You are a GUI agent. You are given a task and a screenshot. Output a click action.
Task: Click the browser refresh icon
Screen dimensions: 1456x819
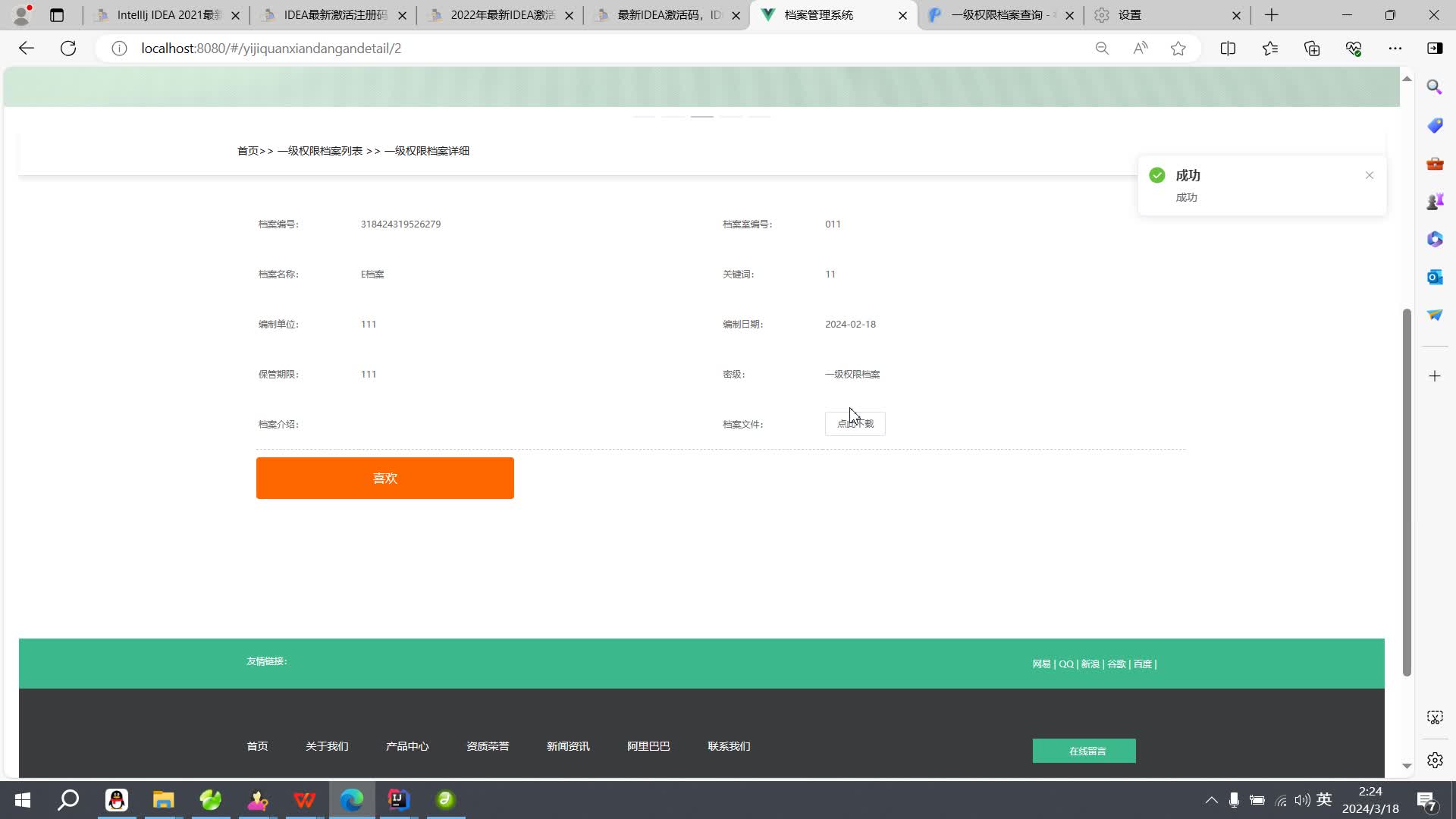pyautogui.click(x=68, y=49)
